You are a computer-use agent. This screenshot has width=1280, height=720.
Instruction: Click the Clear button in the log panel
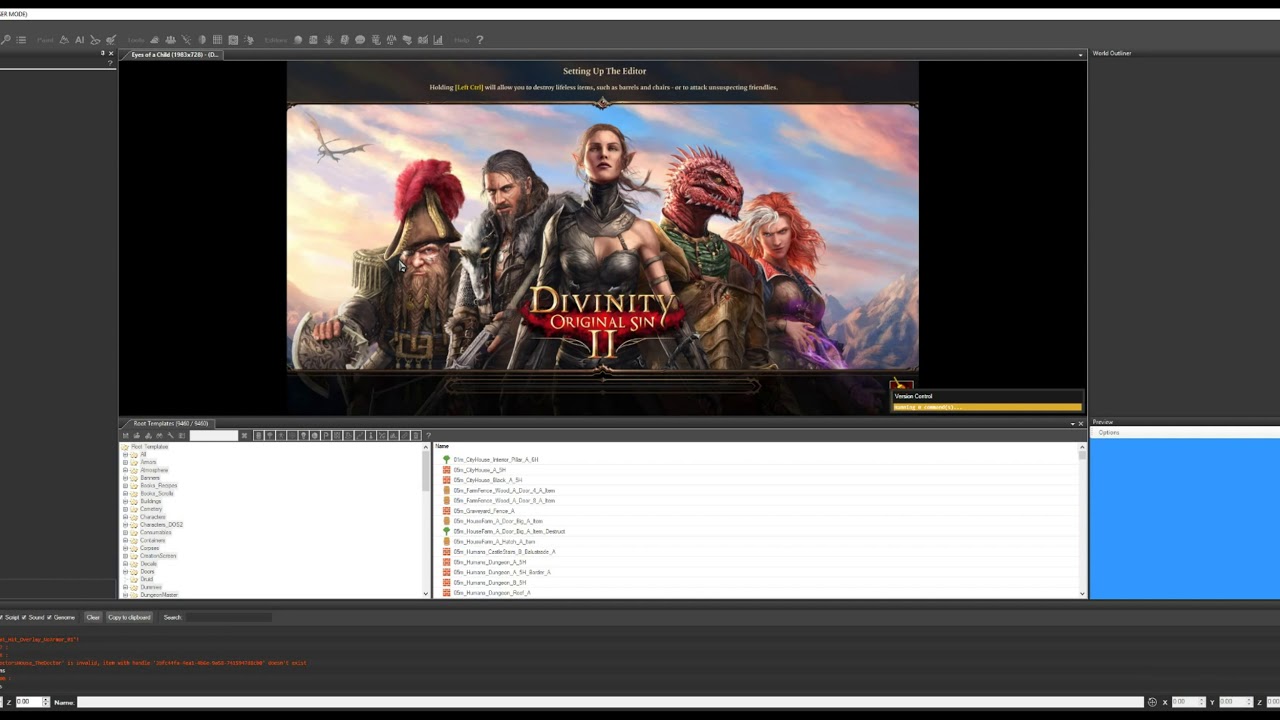(93, 617)
